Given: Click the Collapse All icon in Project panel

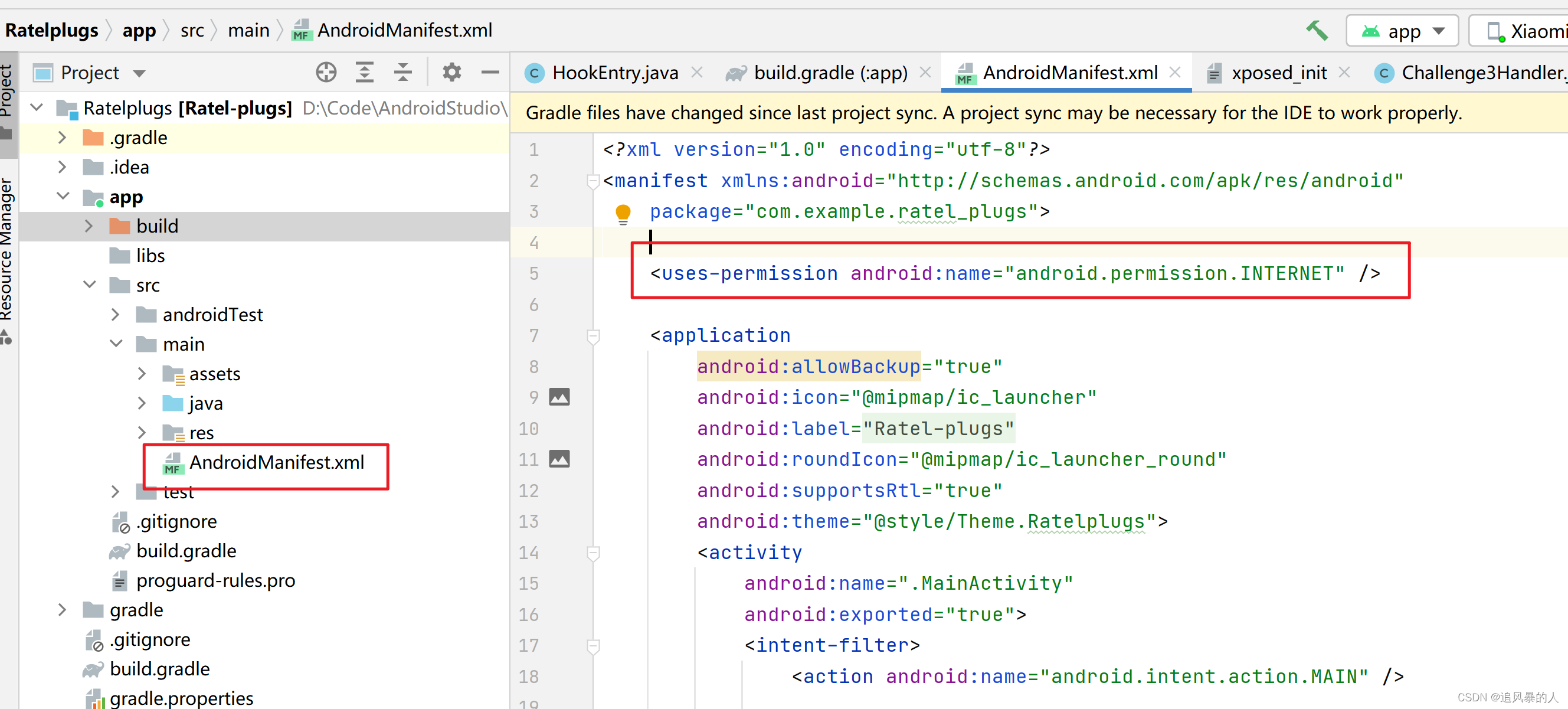Looking at the screenshot, I should pos(402,73).
